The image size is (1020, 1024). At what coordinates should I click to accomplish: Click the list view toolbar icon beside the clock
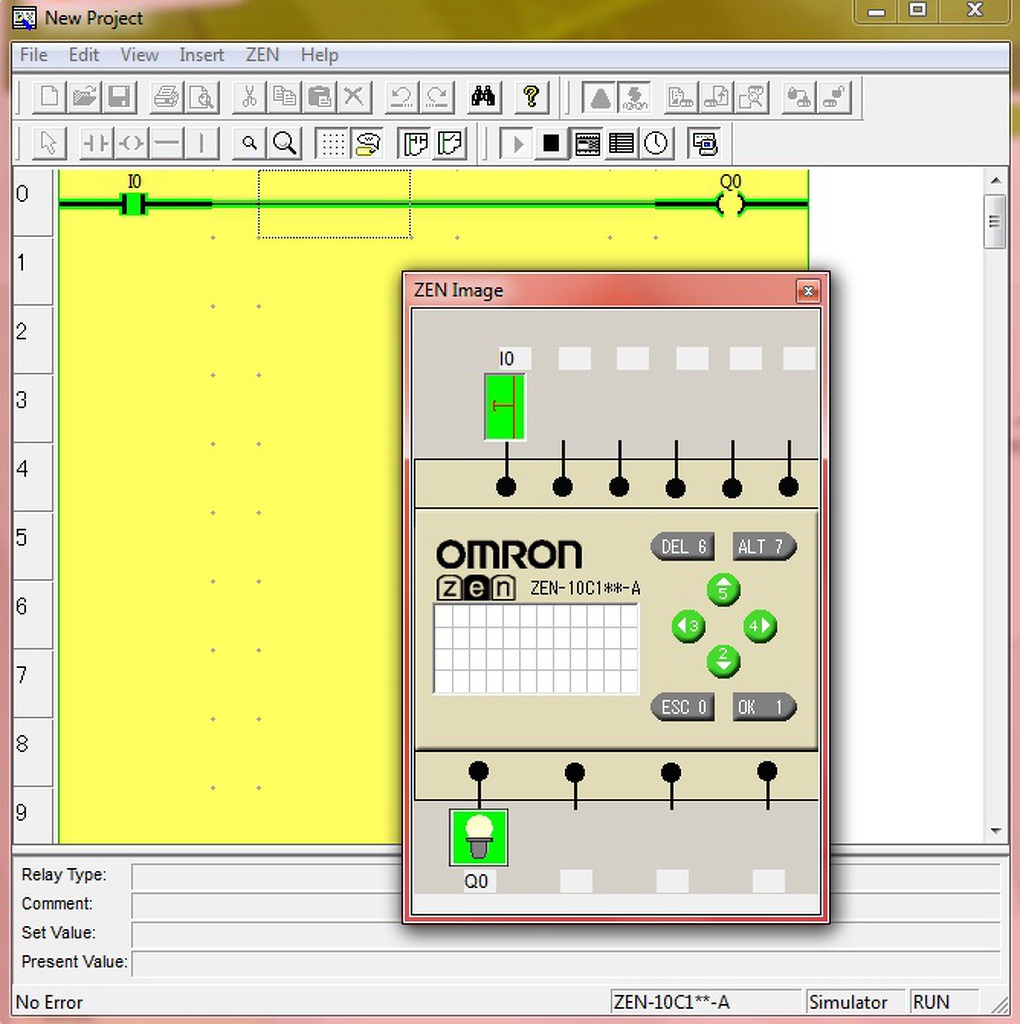click(621, 143)
